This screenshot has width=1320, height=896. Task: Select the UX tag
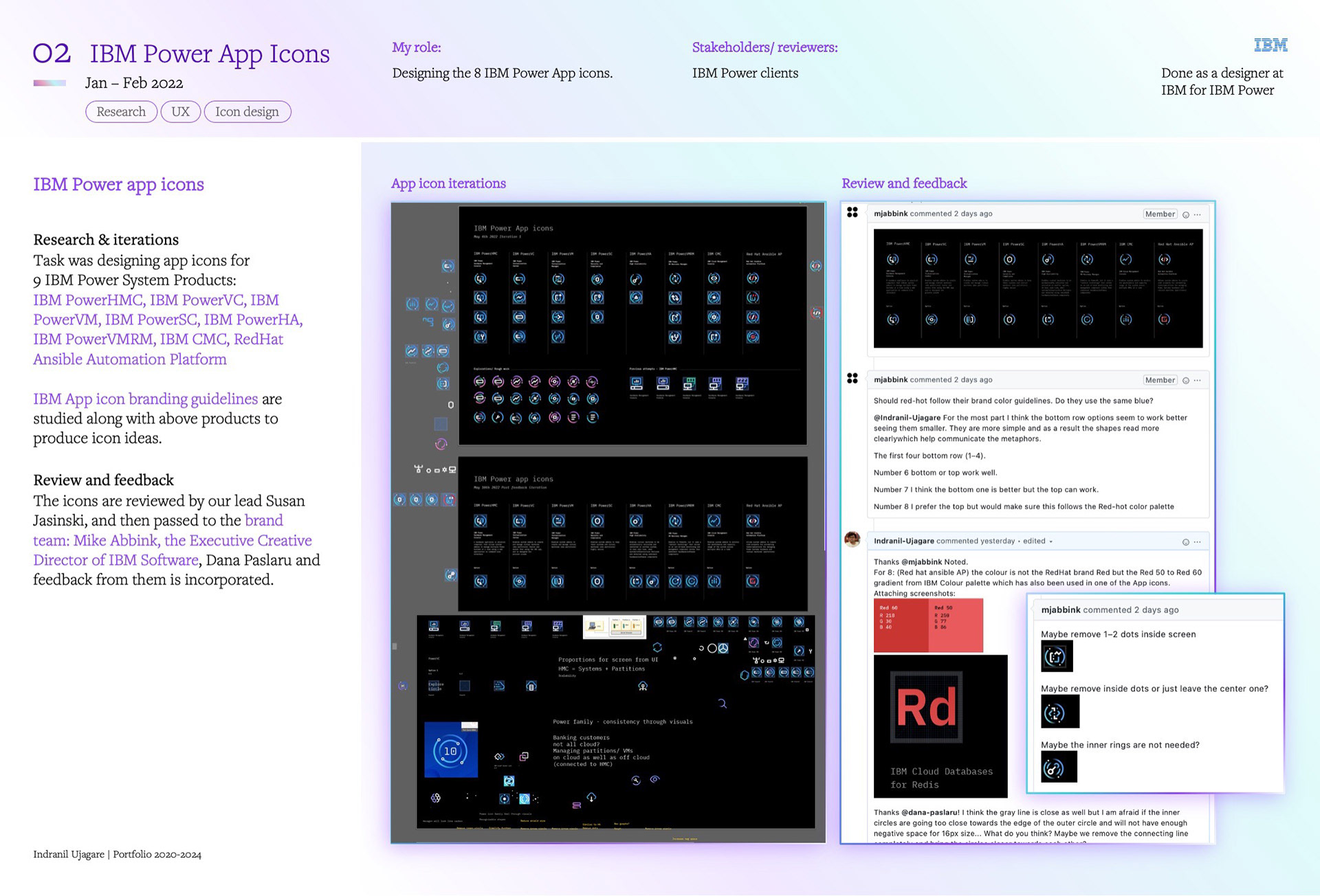coord(180,112)
